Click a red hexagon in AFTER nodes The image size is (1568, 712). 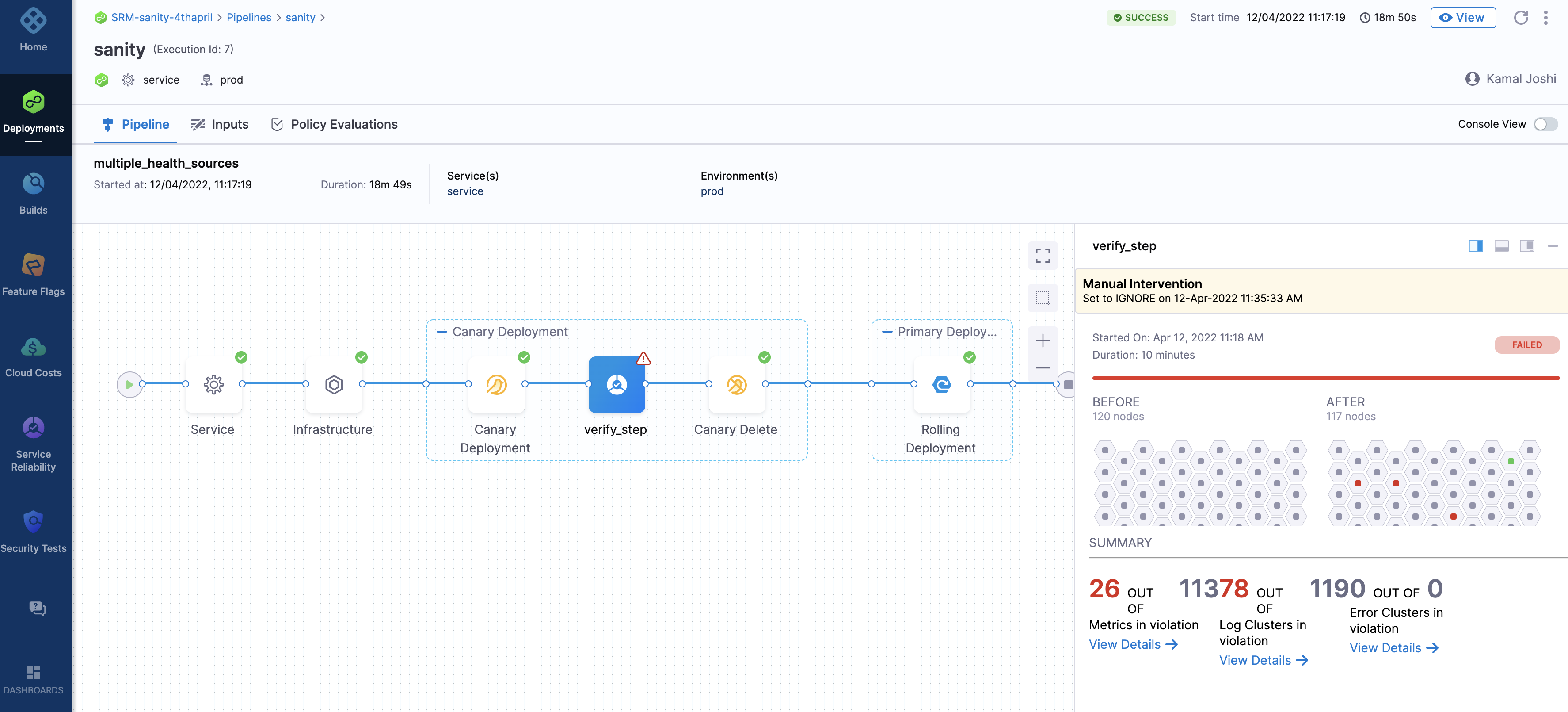(x=1357, y=484)
